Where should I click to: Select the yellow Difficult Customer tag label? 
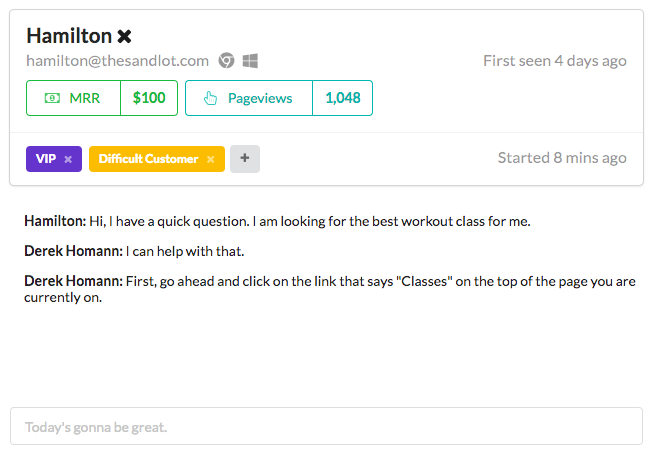tap(148, 159)
